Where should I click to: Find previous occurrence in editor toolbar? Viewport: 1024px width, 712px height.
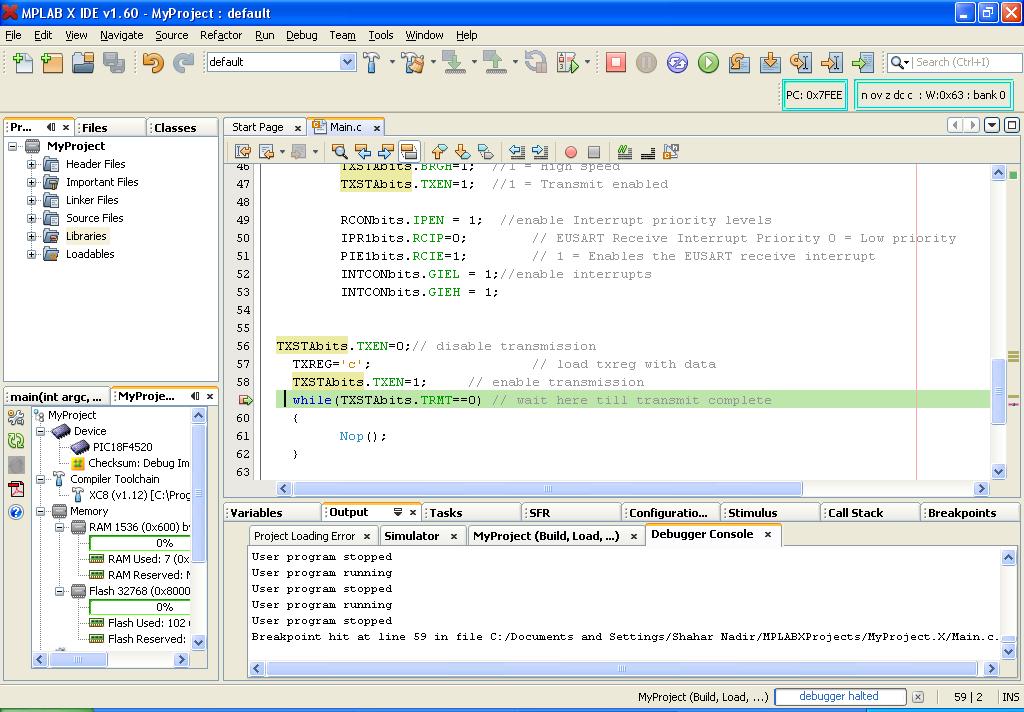click(x=362, y=152)
